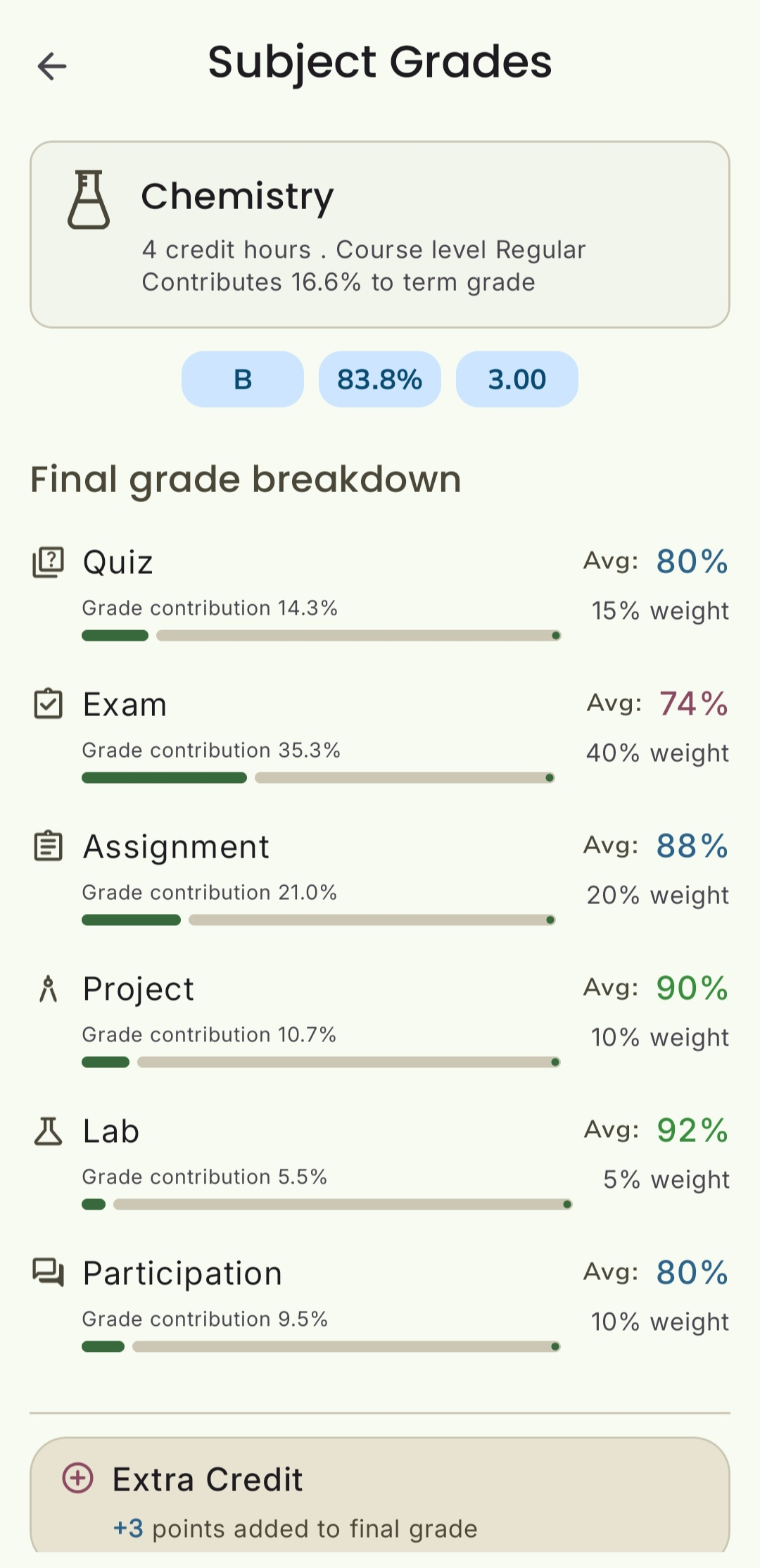Select the 83.8% percentage chip

(x=380, y=380)
